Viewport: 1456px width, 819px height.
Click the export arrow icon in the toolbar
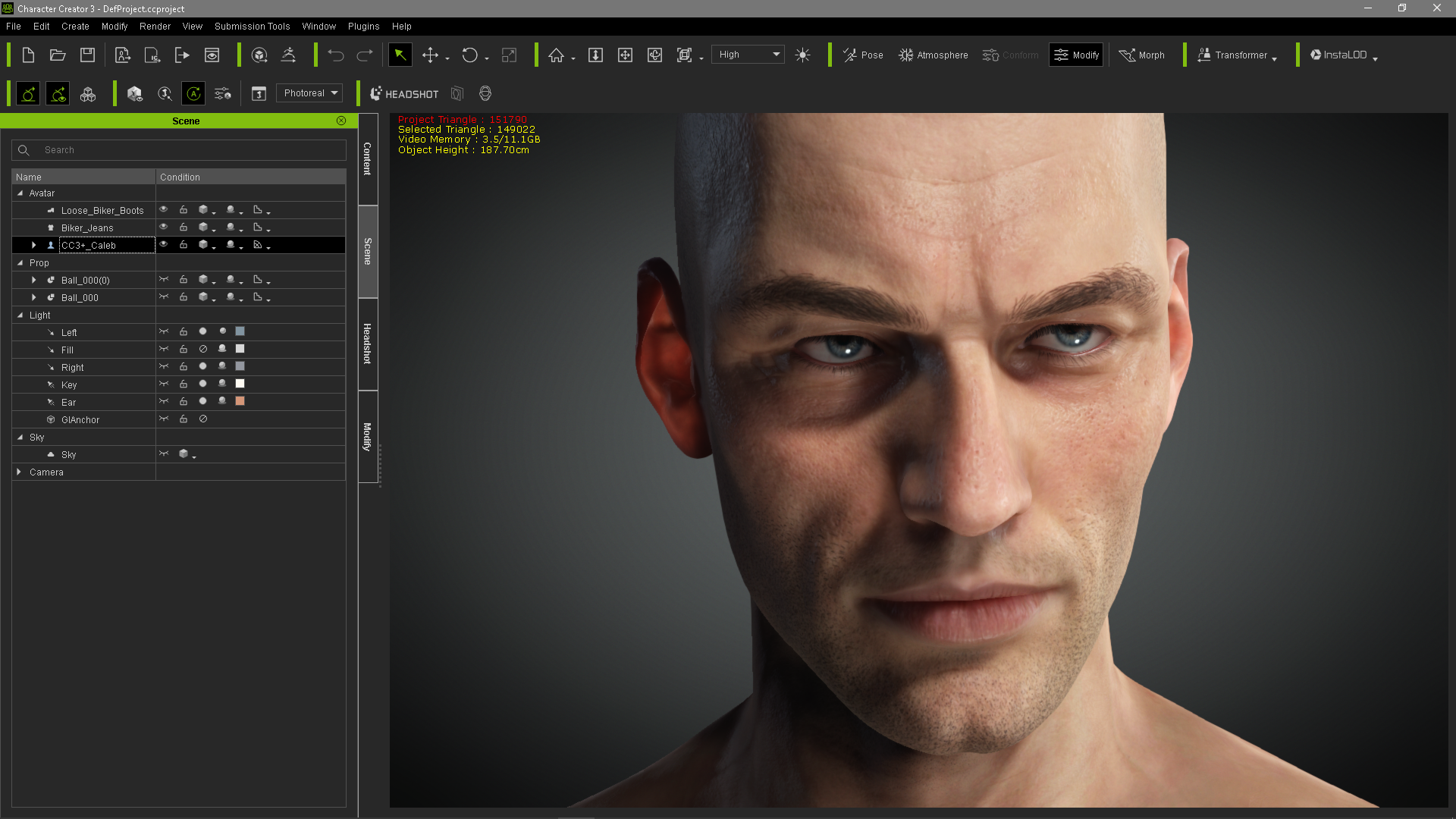182,55
